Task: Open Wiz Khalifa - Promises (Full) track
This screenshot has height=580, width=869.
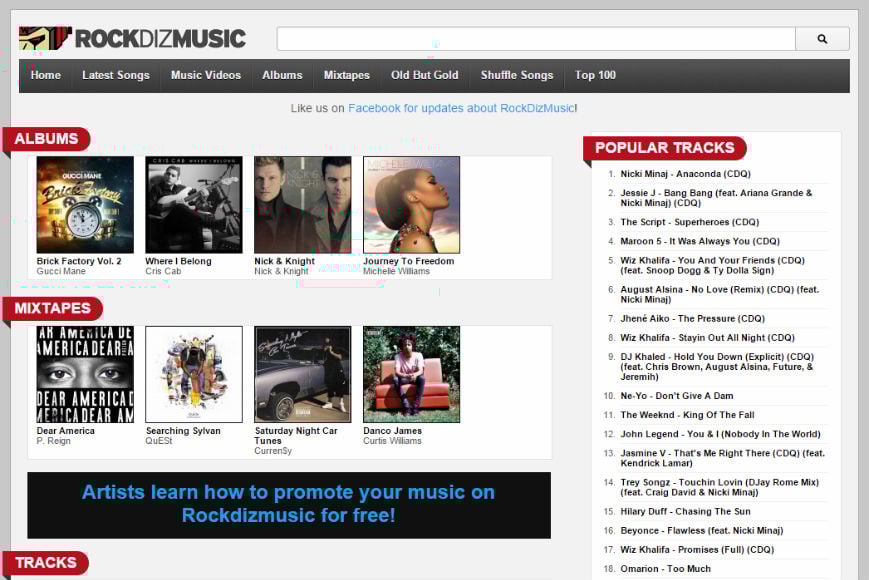Action: point(697,550)
